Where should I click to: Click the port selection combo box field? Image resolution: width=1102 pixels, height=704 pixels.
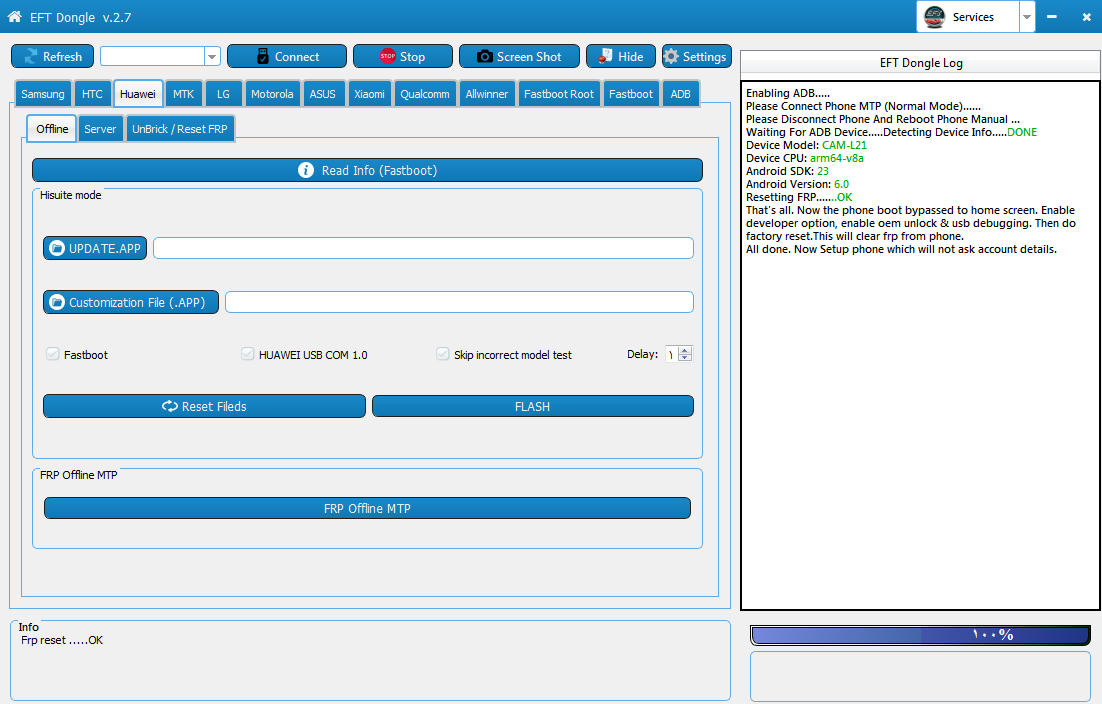coord(153,56)
